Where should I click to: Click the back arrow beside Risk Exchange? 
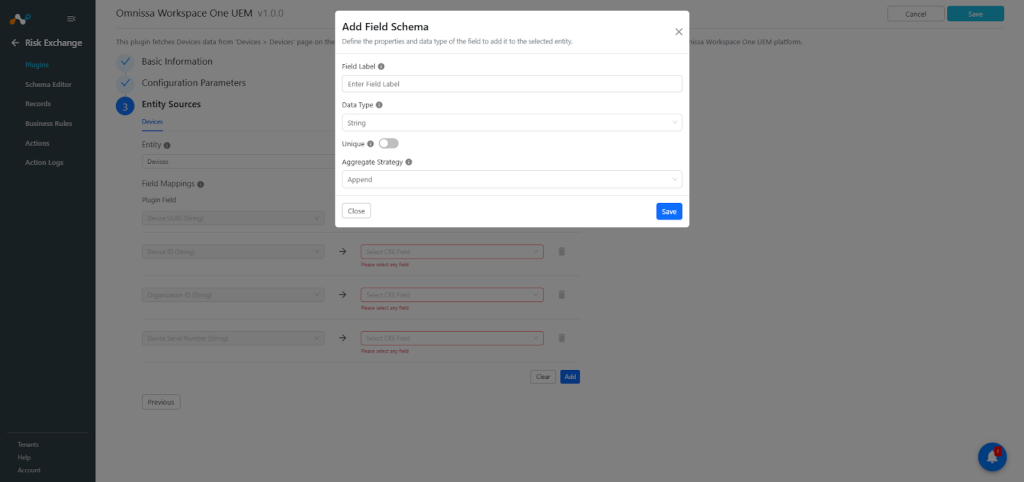[x=15, y=43]
